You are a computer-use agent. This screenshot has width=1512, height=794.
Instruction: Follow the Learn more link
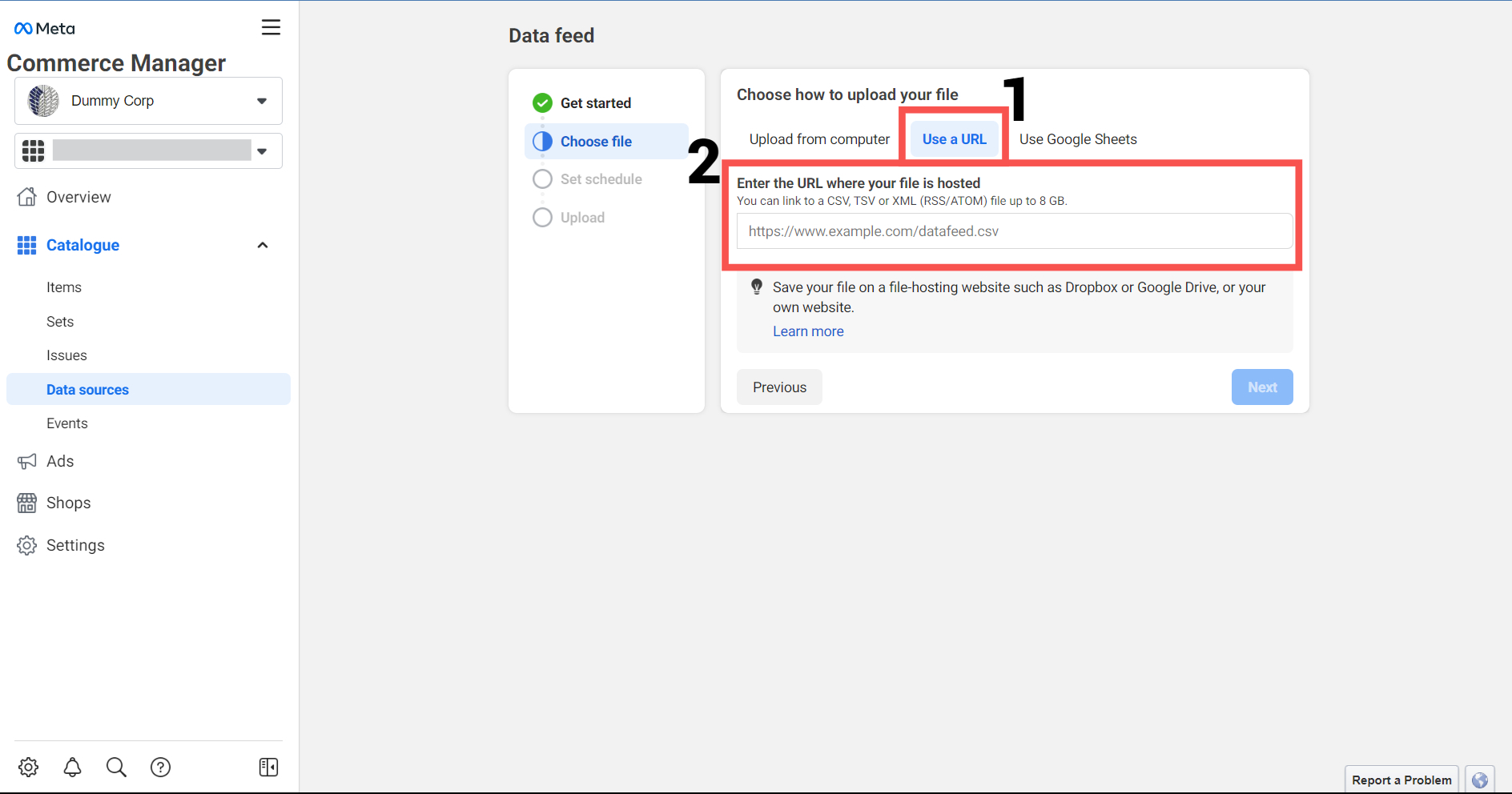point(808,331)
